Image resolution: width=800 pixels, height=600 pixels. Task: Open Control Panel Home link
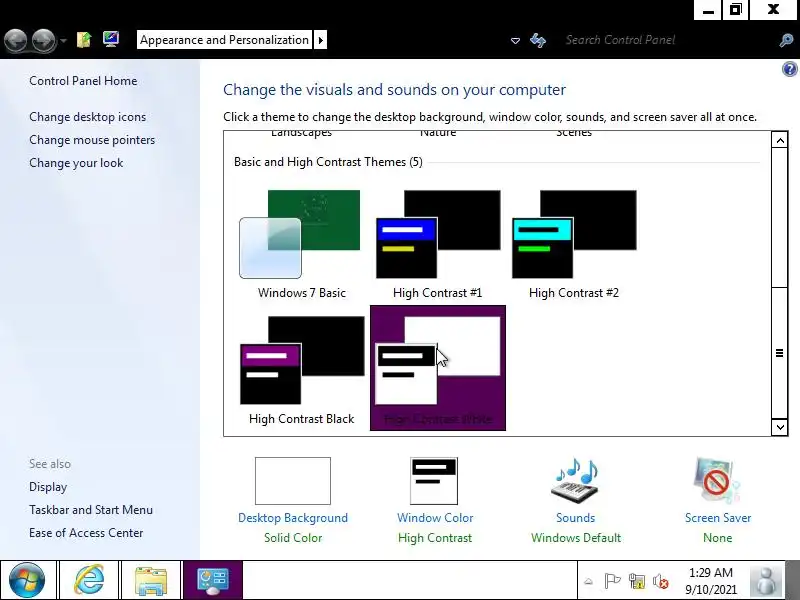83,81
